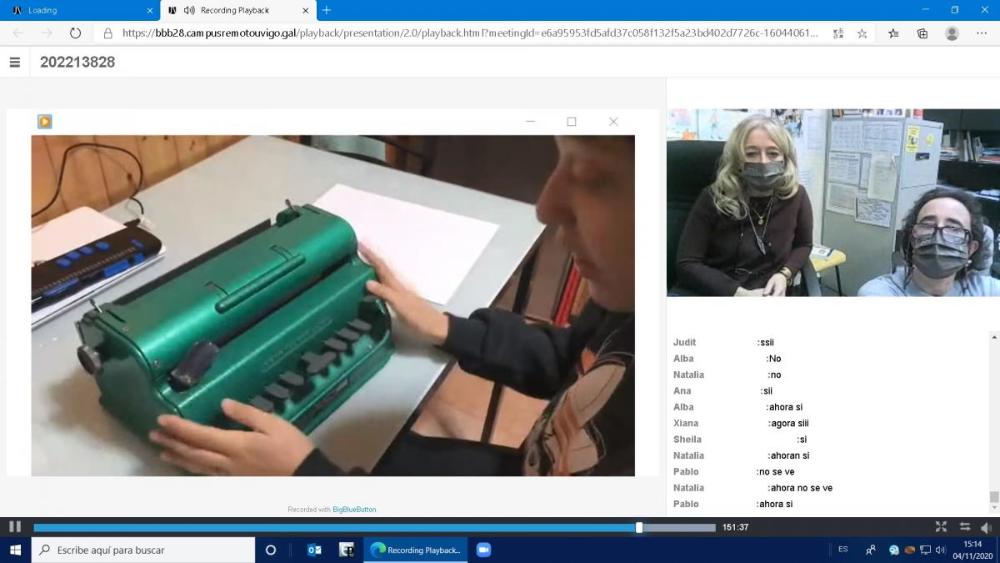
Task: Maximize the shared video player window
Action: (571, 121)
